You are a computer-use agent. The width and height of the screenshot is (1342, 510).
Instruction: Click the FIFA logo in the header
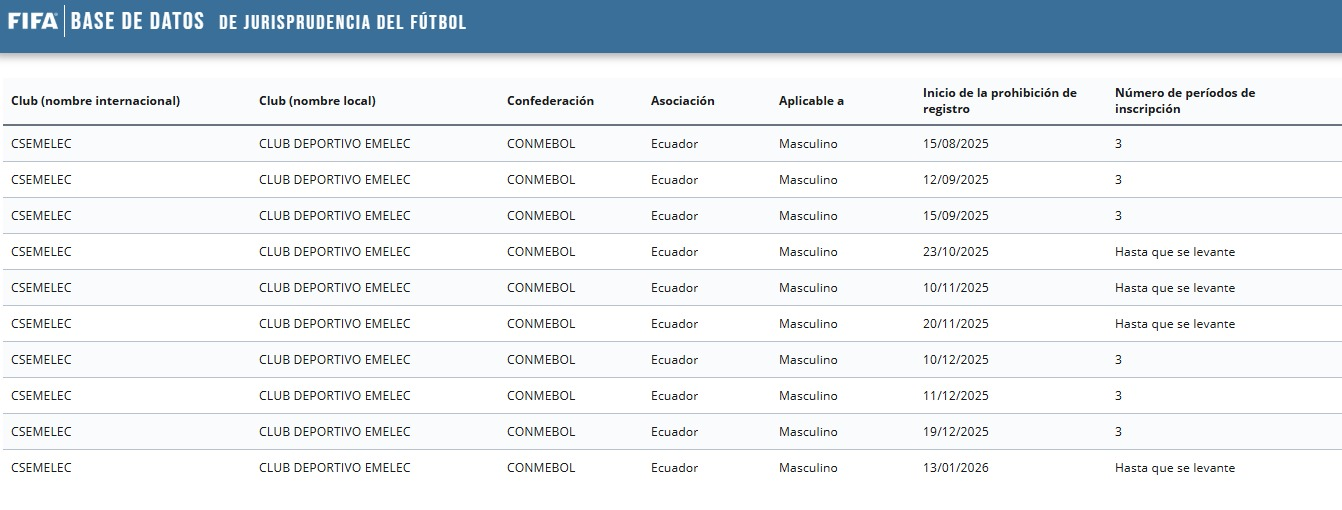33,21
